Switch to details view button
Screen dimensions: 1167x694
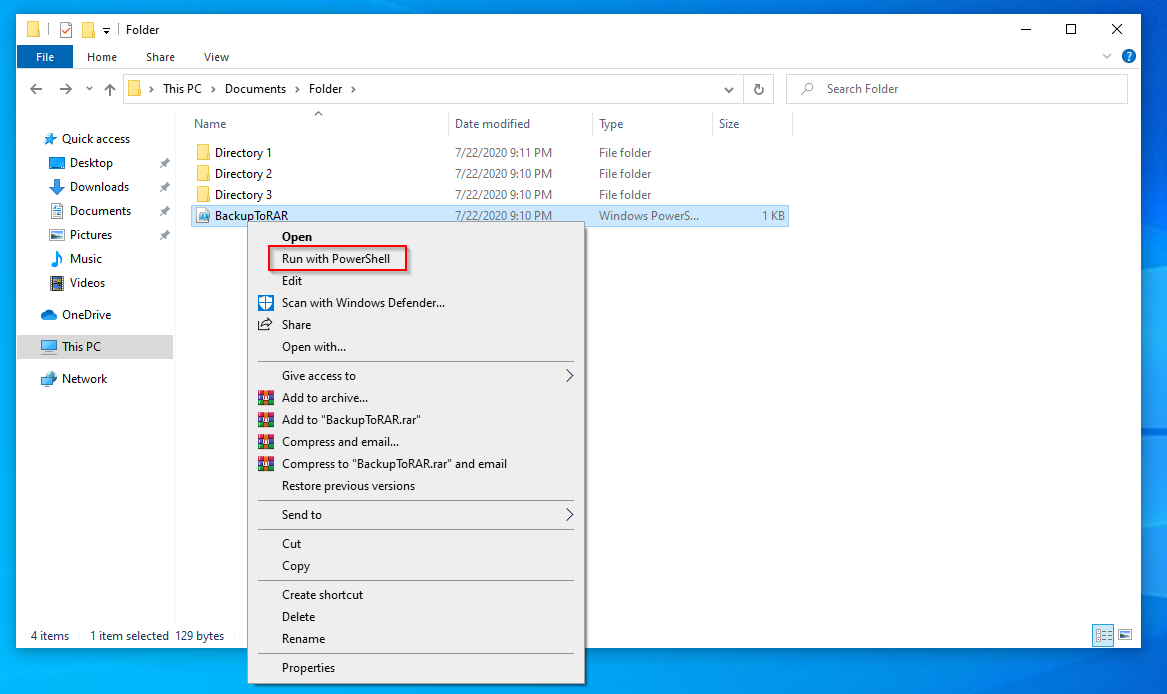(x=1104, y=635)
